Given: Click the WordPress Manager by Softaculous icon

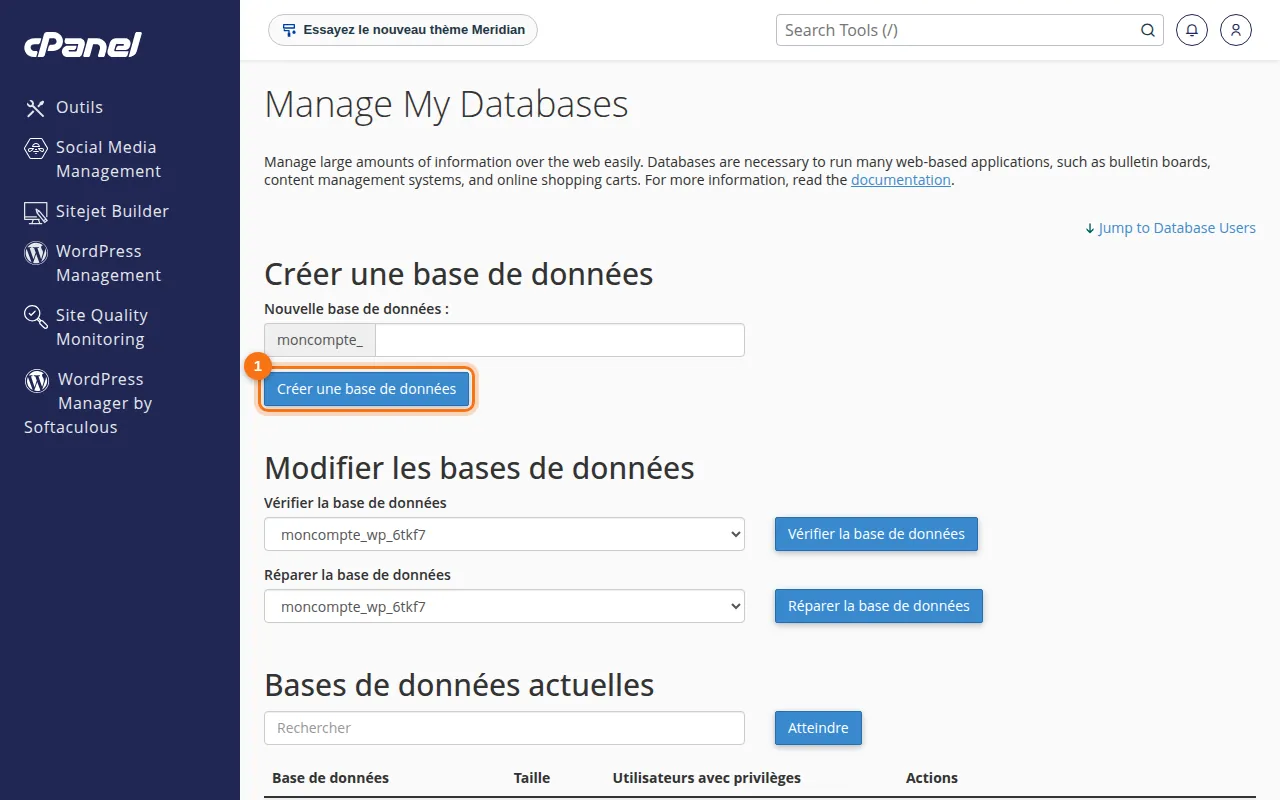Looking at the screenshot, I should (37, 380).
